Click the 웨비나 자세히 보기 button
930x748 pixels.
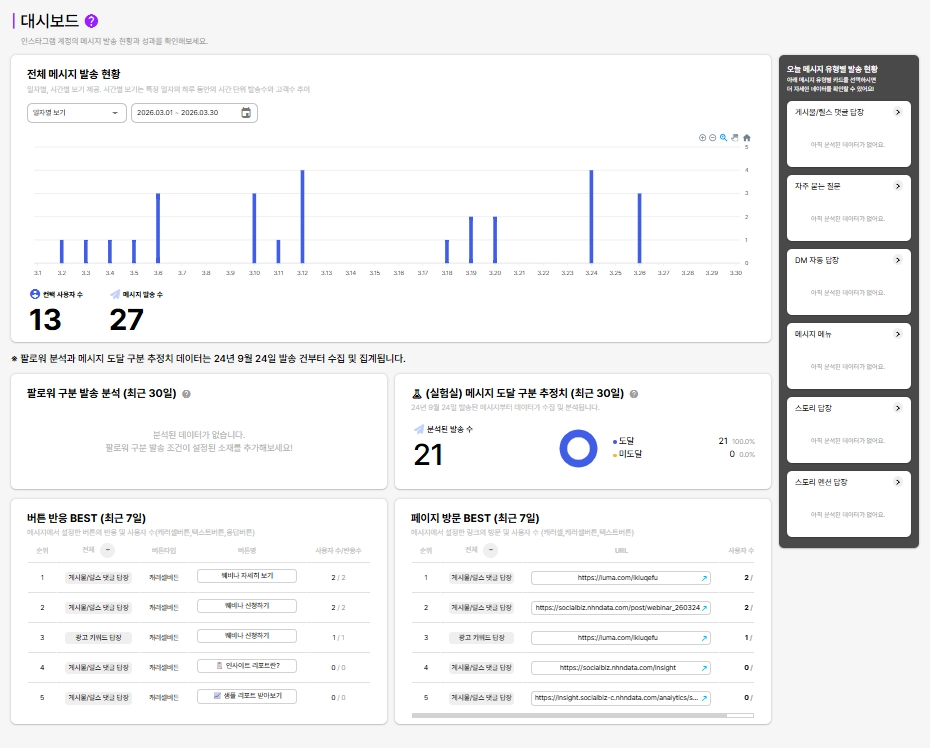(247, 576)
